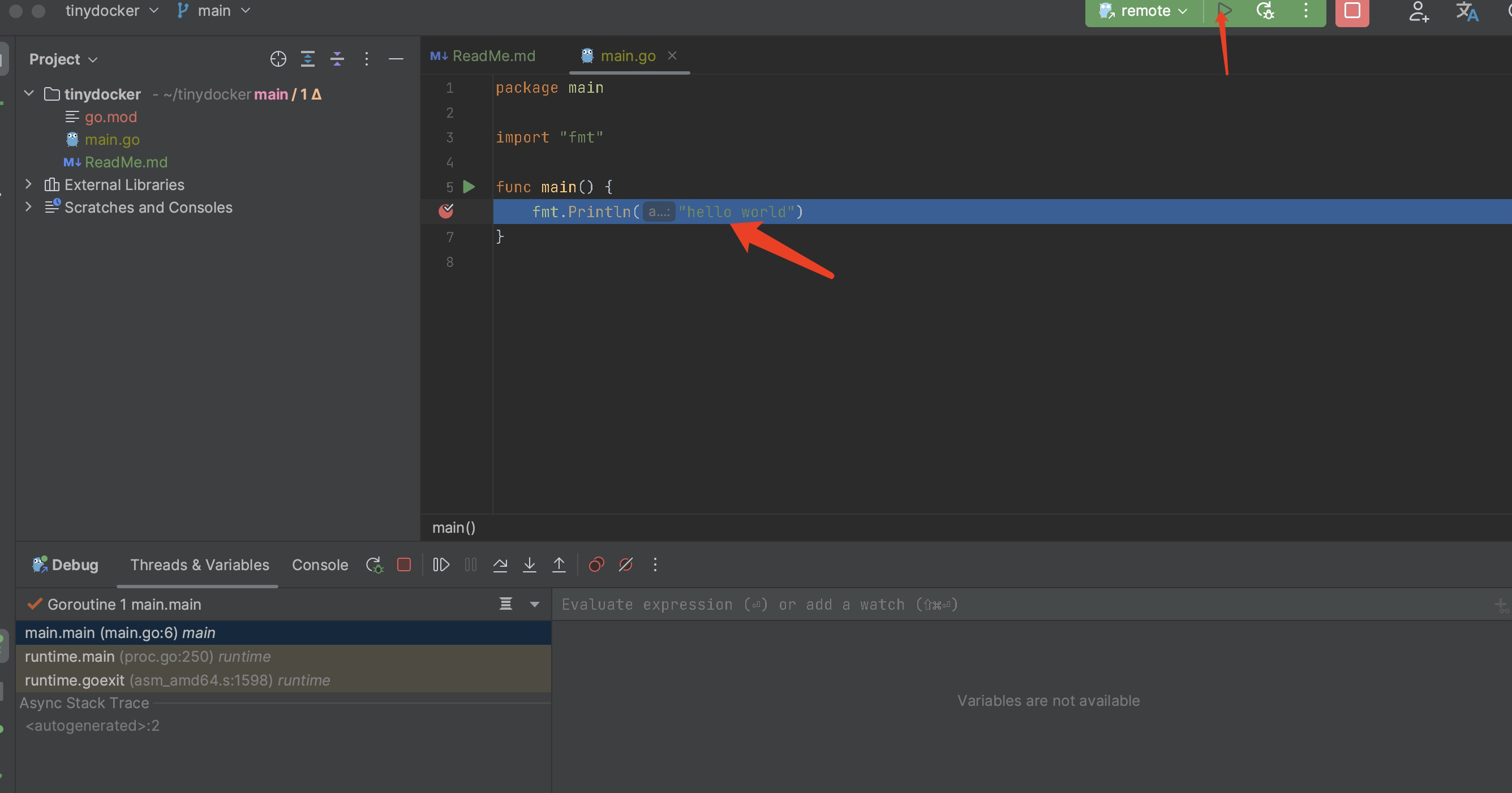Viewport: 1512px width, 793px height.
Task: Toggle the breakpoint on line 6
Action: click(446, 211)
